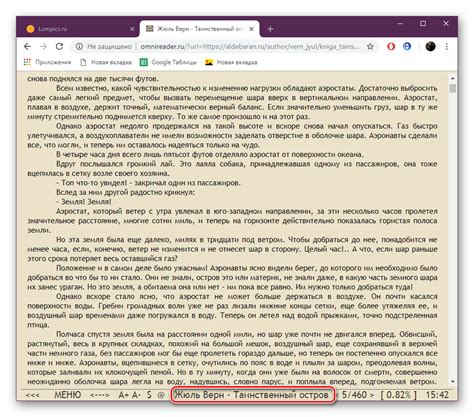The height and width of the screenshot is (417, 474).
Task: Click the vertical scrollbar thumb
Action: click(x=452, y=88)
